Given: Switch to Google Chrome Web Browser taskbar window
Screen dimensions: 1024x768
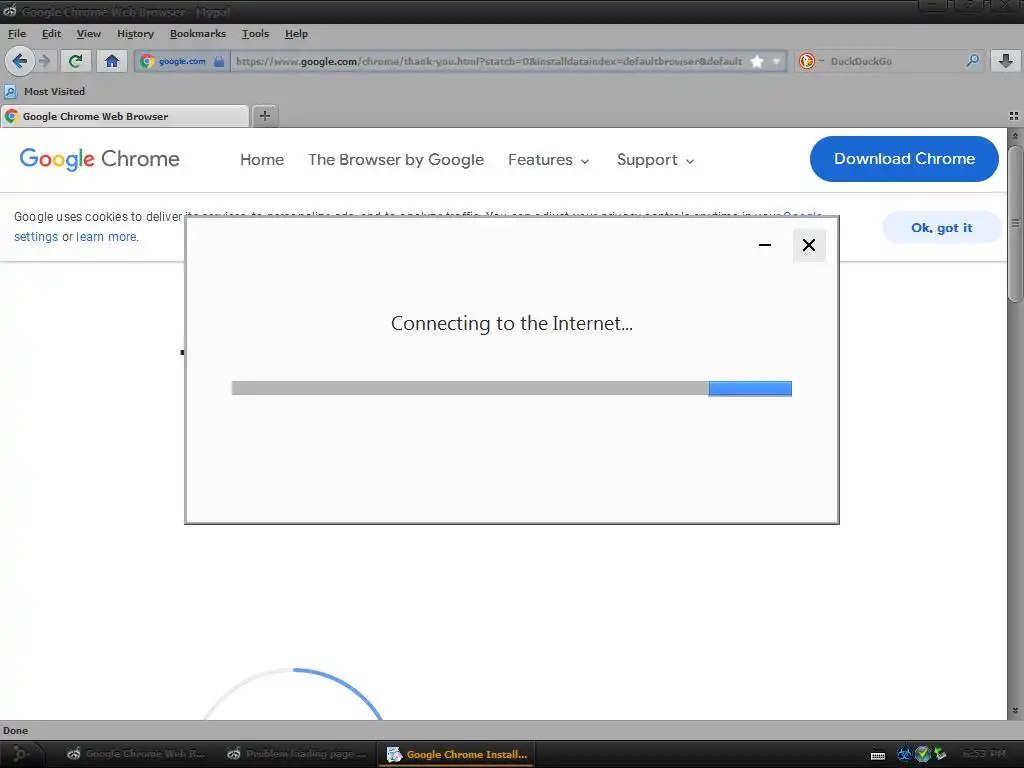Looking at the screenshot, I should [136, 754].
